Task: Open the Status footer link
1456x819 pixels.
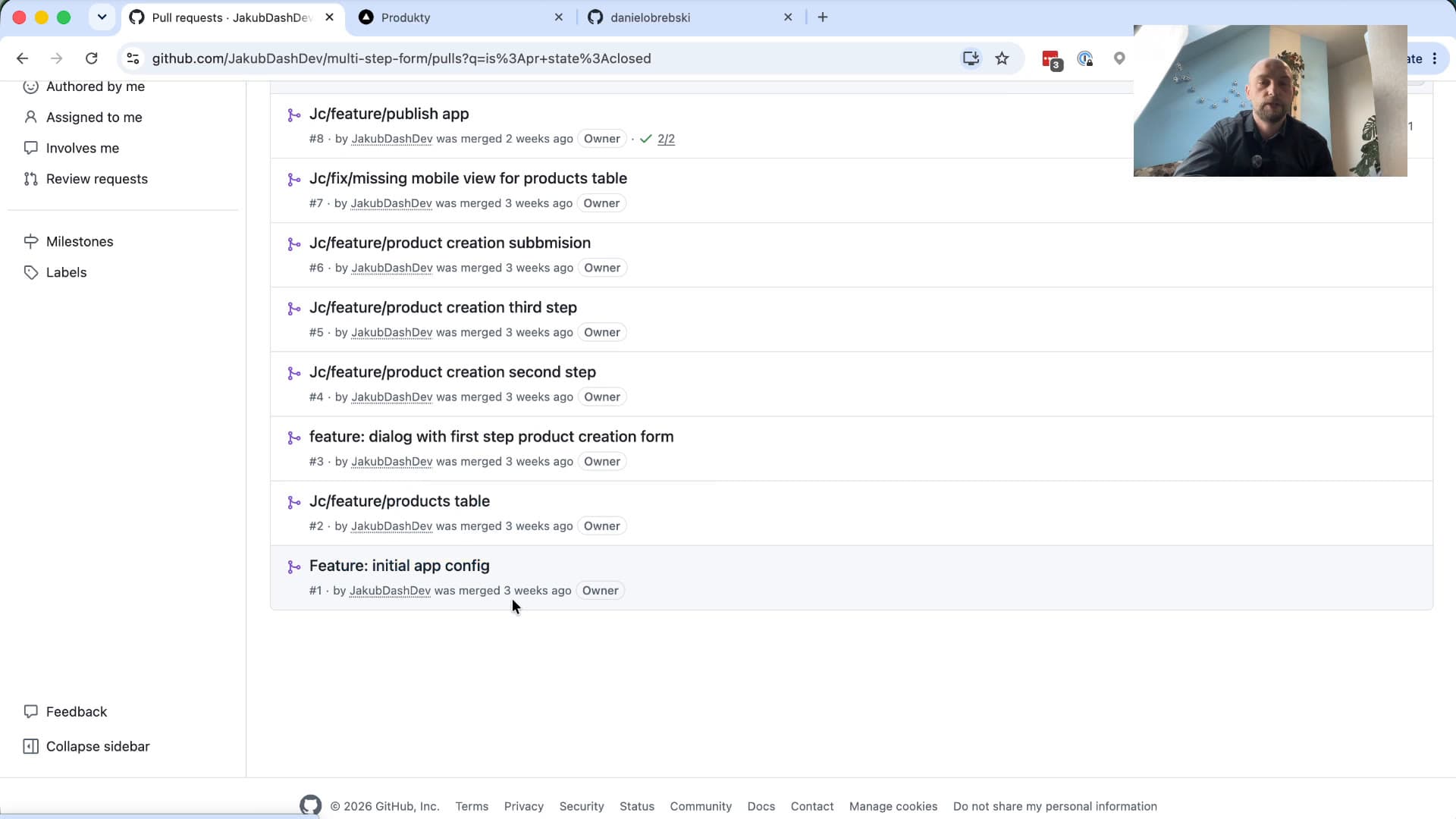Action: (637, 806)
